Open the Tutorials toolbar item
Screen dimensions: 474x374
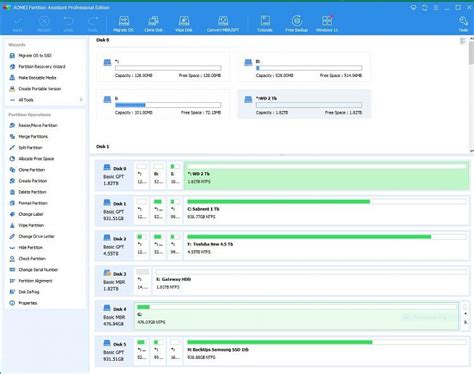(265, 24)
